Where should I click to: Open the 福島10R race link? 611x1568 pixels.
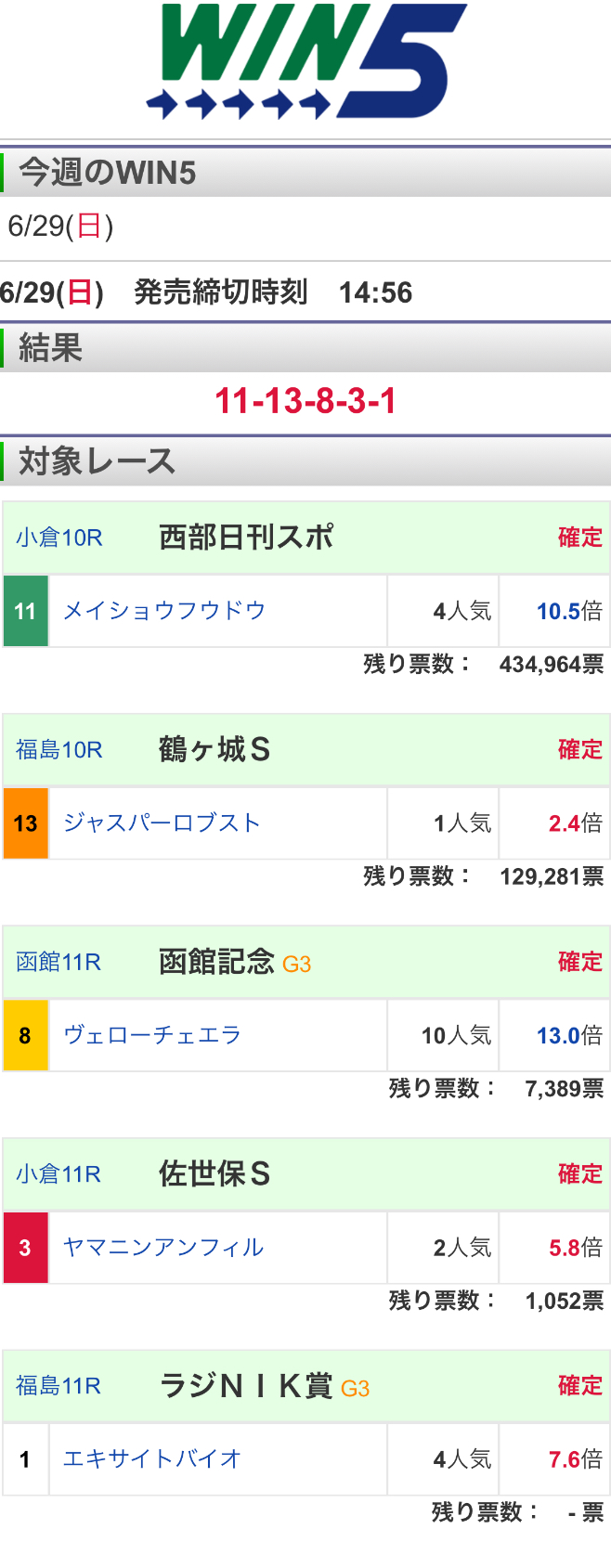59,749
